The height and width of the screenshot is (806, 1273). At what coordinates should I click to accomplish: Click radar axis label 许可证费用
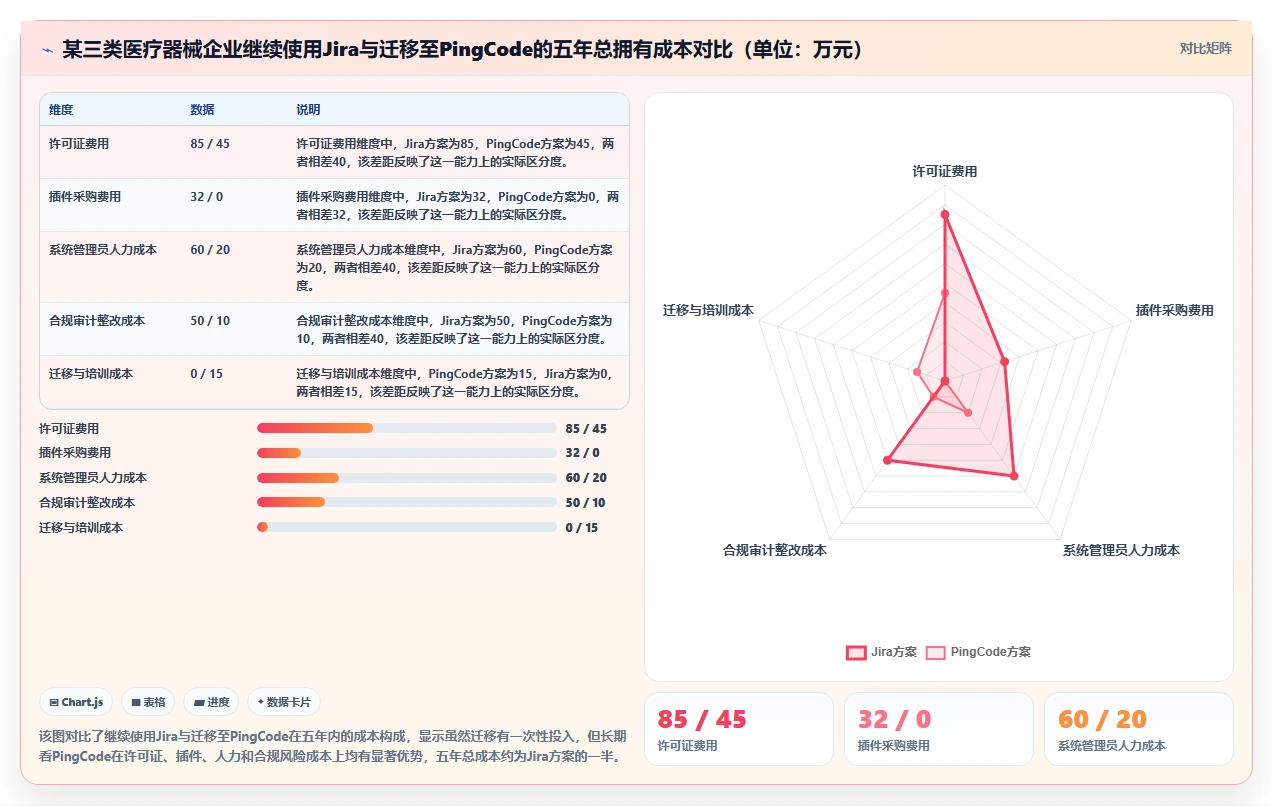[944, 172]
